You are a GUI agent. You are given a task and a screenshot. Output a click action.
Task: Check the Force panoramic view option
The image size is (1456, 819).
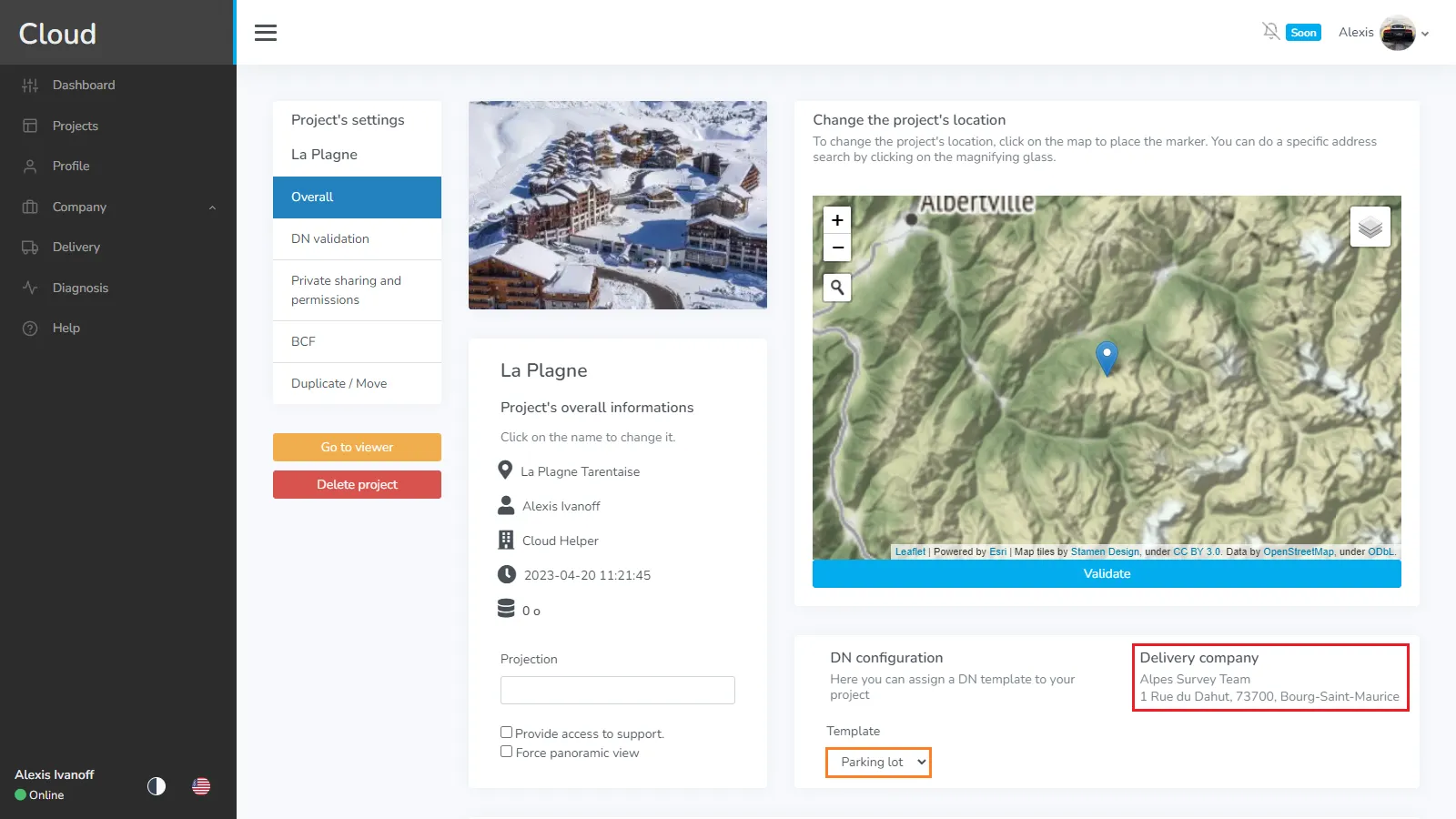pos(506,752)
